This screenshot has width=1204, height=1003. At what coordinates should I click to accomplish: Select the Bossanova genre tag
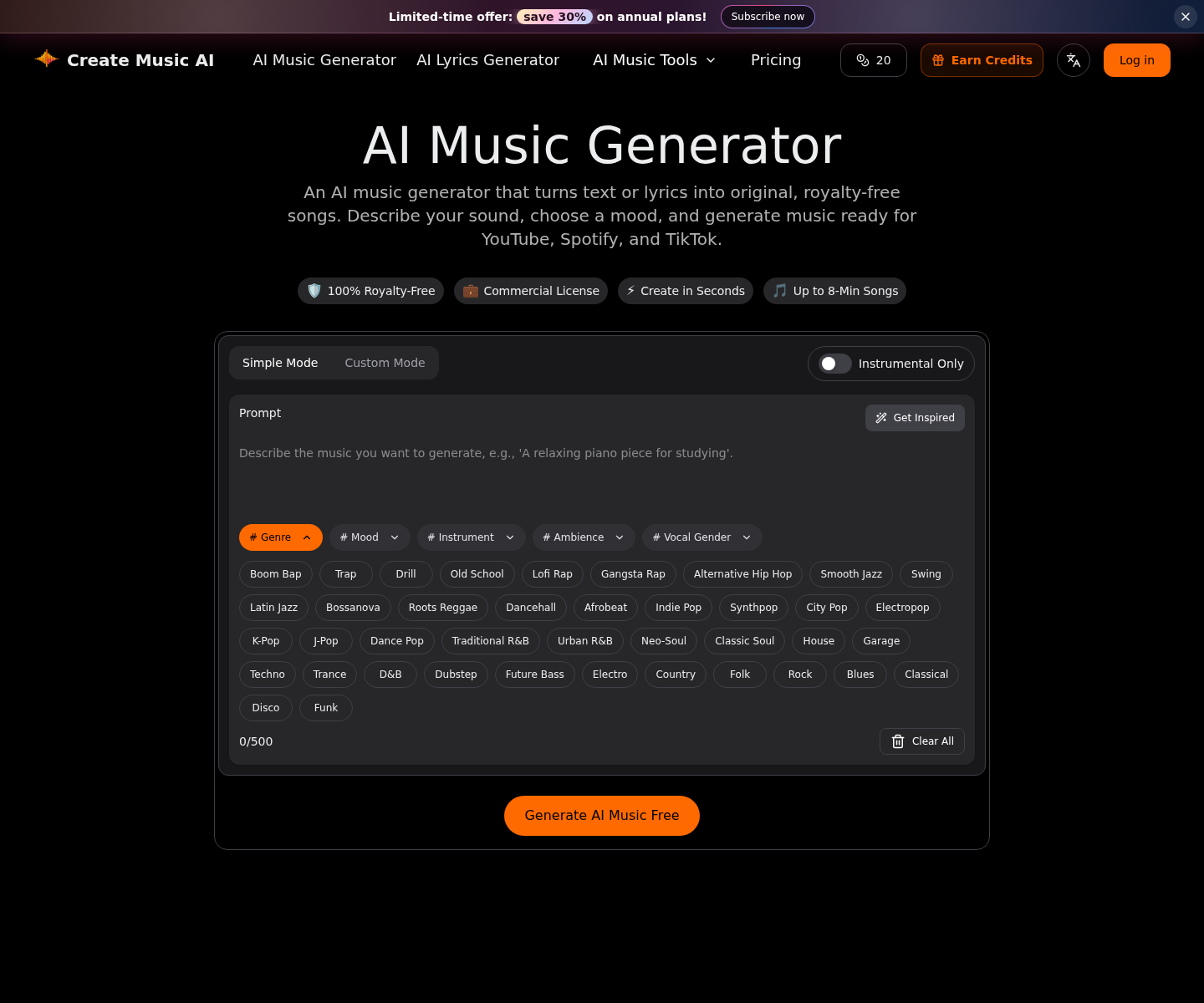353,608
